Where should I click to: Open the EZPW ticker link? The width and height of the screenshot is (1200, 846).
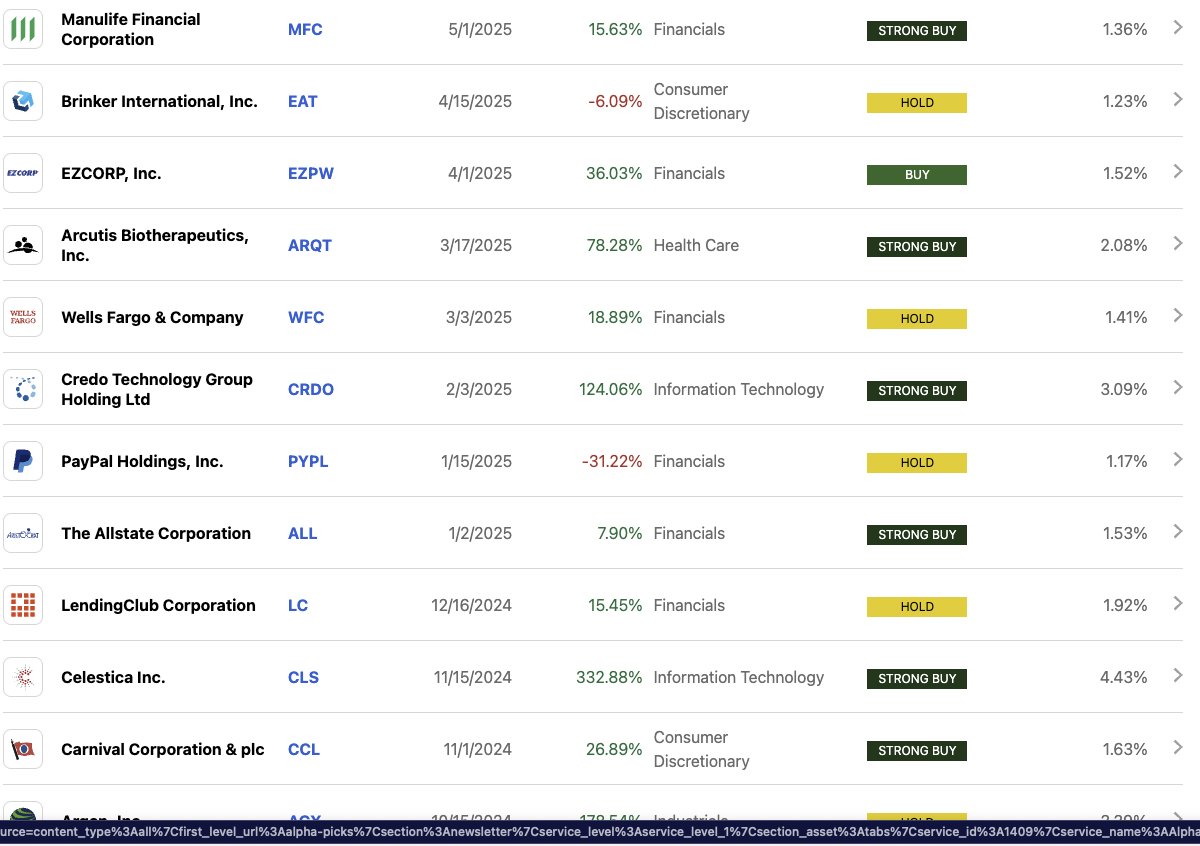(311, 174)
